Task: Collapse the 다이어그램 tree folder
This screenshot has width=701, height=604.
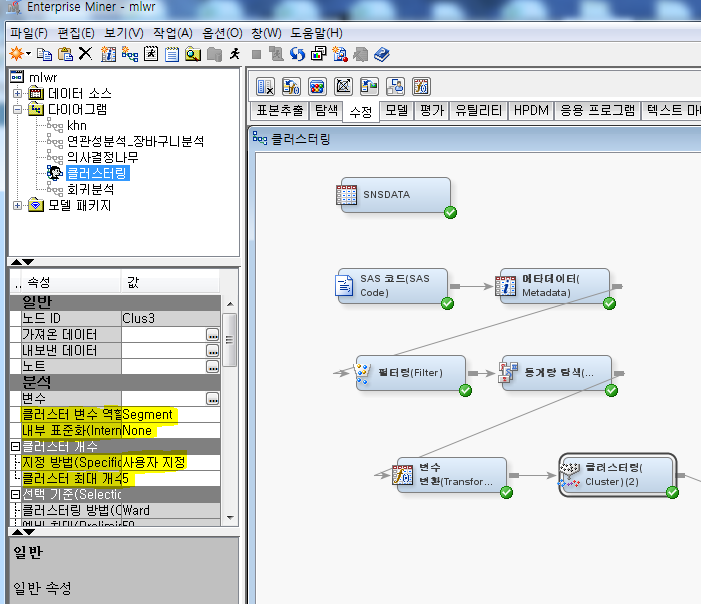Action: (x=17, y=109)
